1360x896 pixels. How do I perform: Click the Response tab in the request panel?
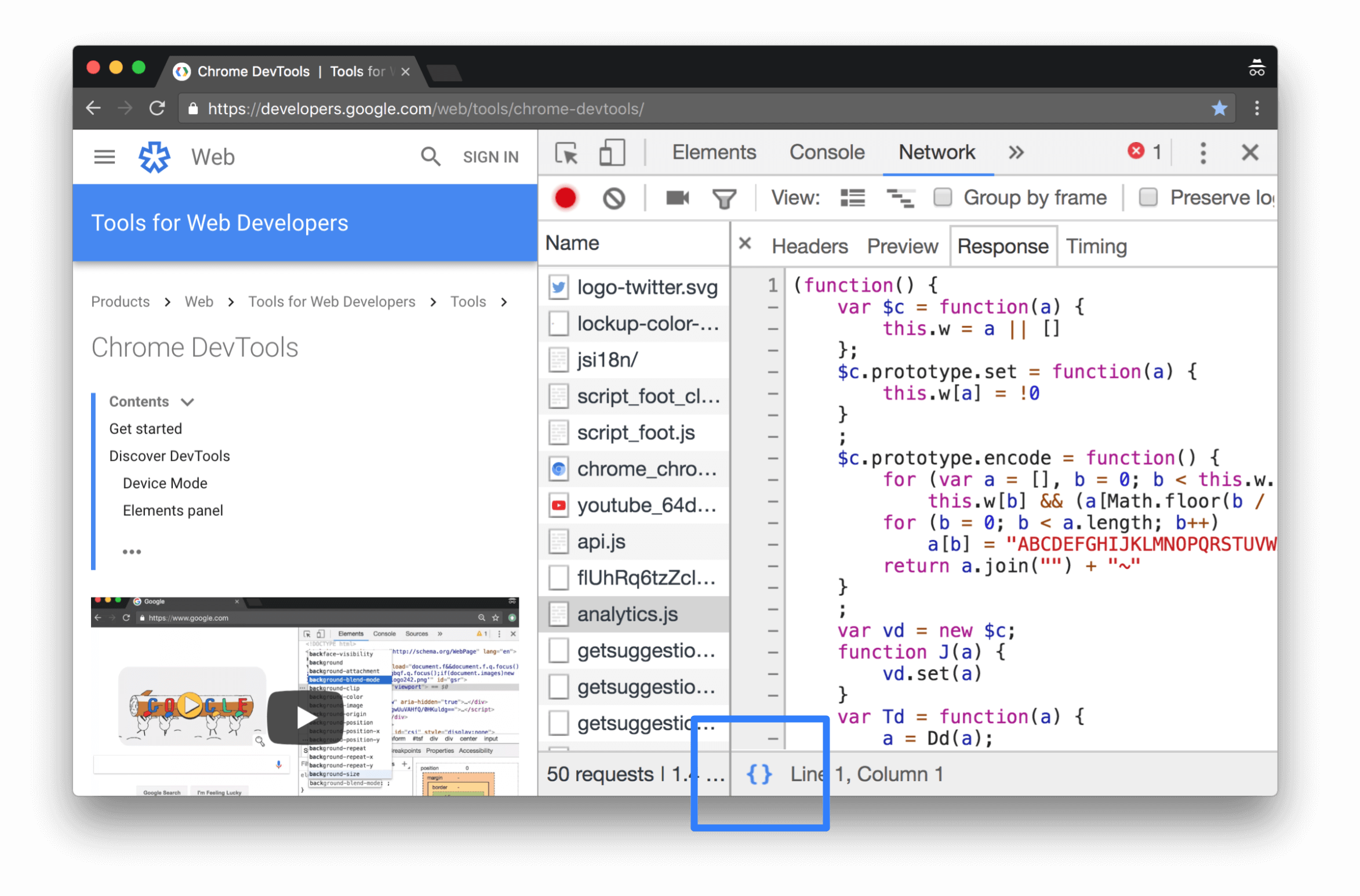(1001, 246)
